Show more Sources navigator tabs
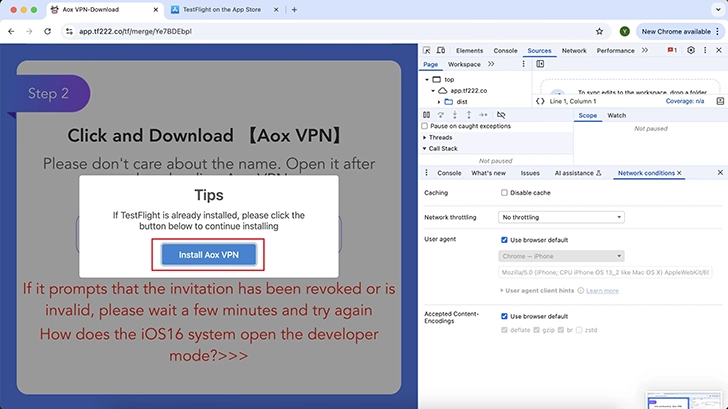Viewport: 728px width, 409px height. click(x=491, y=64)
